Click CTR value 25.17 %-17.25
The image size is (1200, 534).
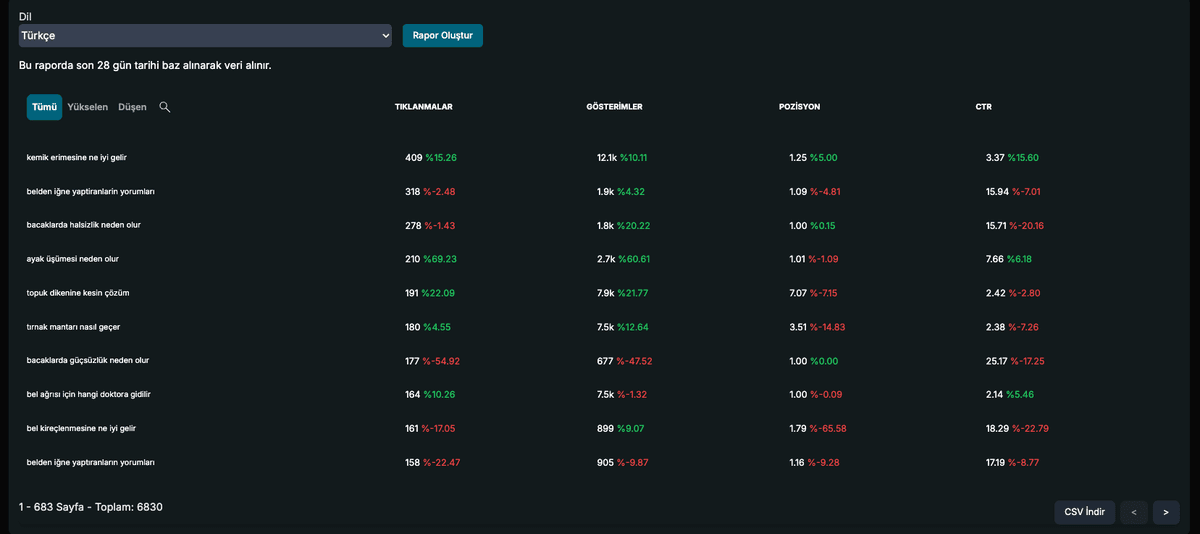[1015, 360]
